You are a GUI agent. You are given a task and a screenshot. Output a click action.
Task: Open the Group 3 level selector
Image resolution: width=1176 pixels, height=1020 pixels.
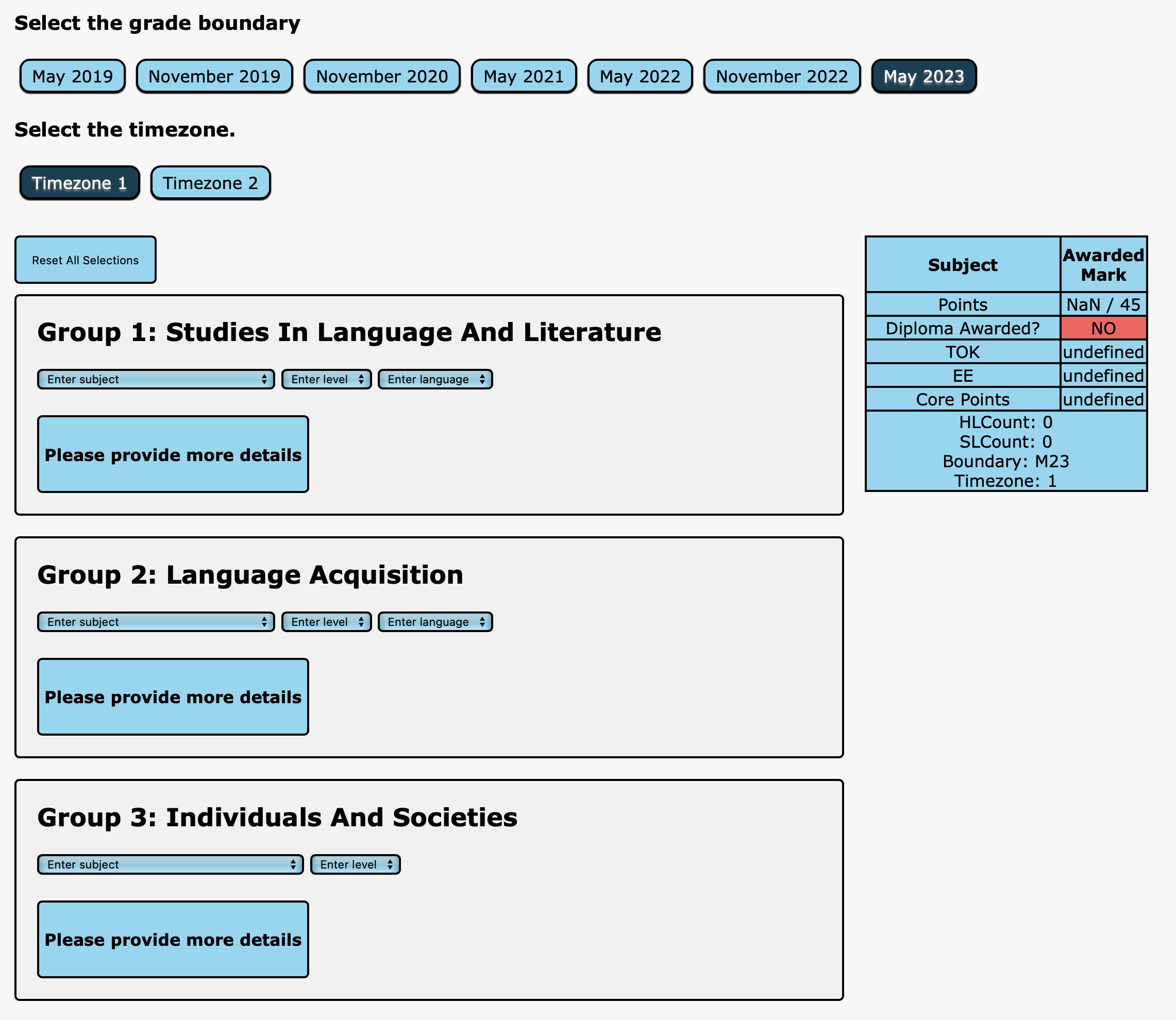354,864
